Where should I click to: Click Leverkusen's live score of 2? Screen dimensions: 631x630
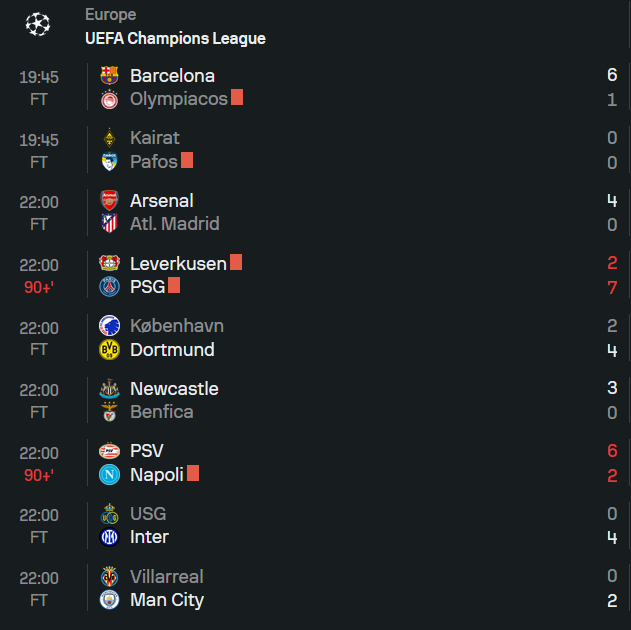click(612, 264)
